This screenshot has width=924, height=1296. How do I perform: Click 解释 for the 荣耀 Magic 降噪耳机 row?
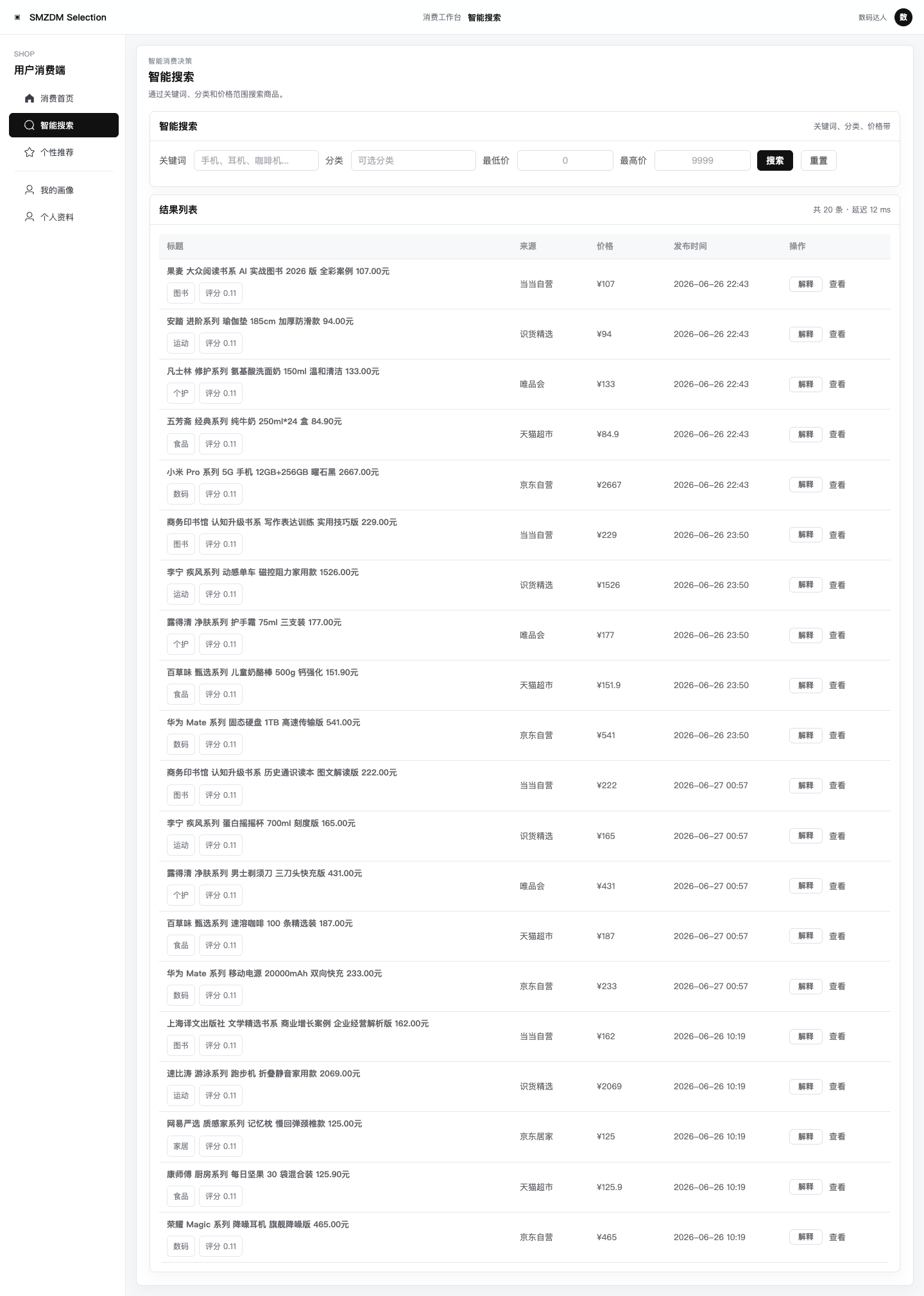click(x=806, y=1237)
